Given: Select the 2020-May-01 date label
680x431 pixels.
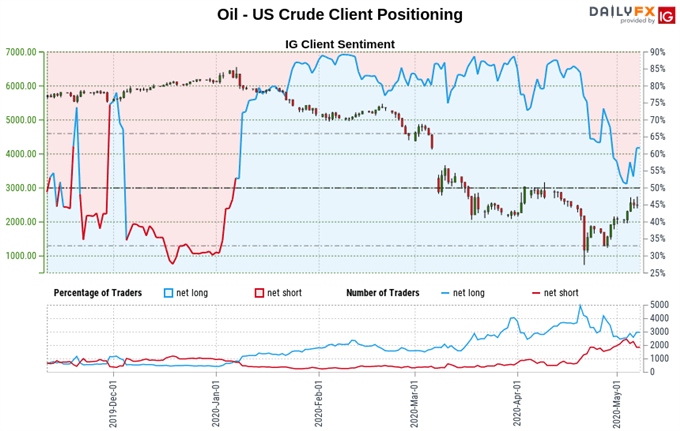Looking at the screenshot, I should click(x=617, y=405).
